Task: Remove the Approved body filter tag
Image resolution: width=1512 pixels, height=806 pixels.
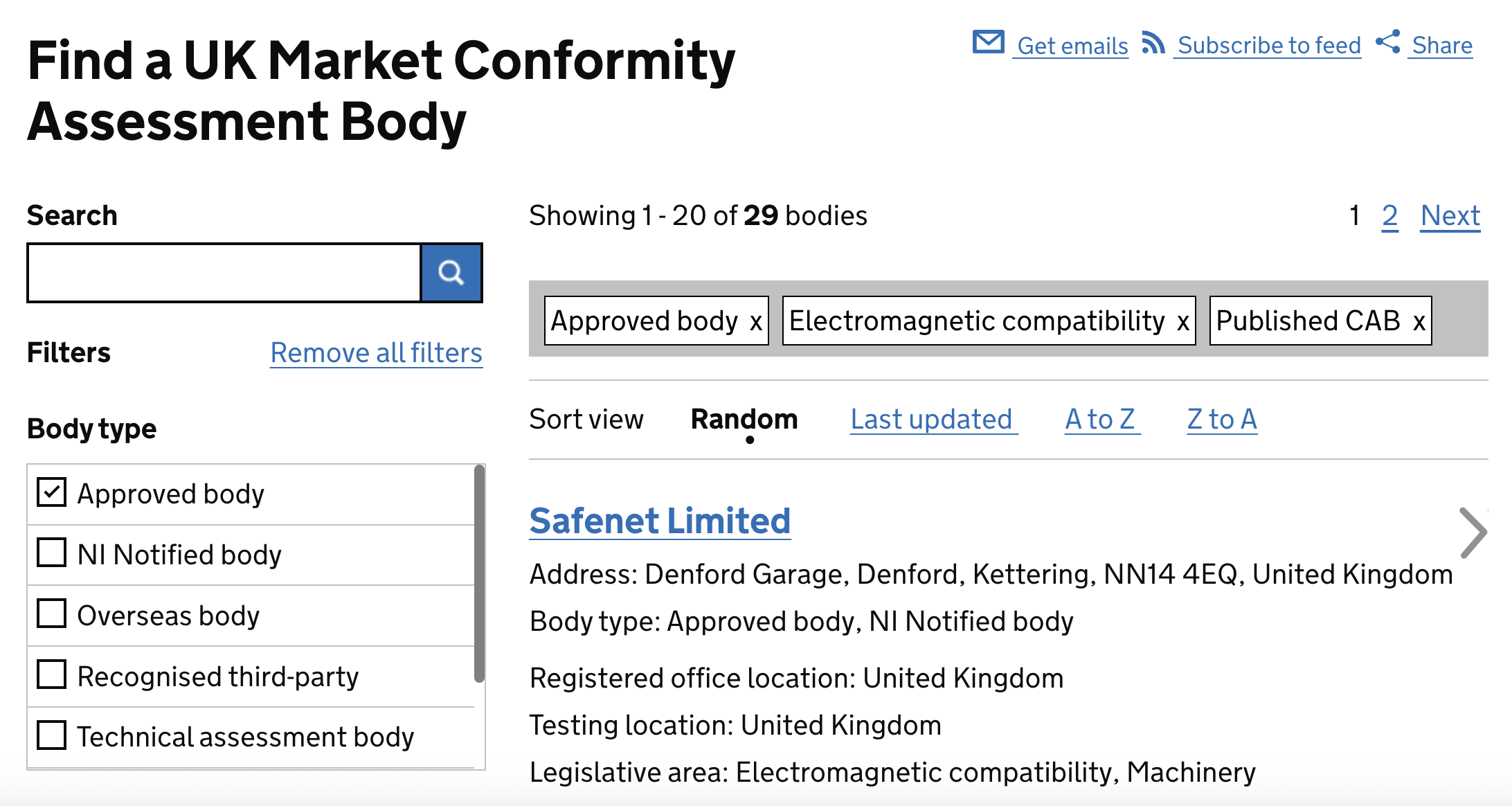Action: coord(756,321)
